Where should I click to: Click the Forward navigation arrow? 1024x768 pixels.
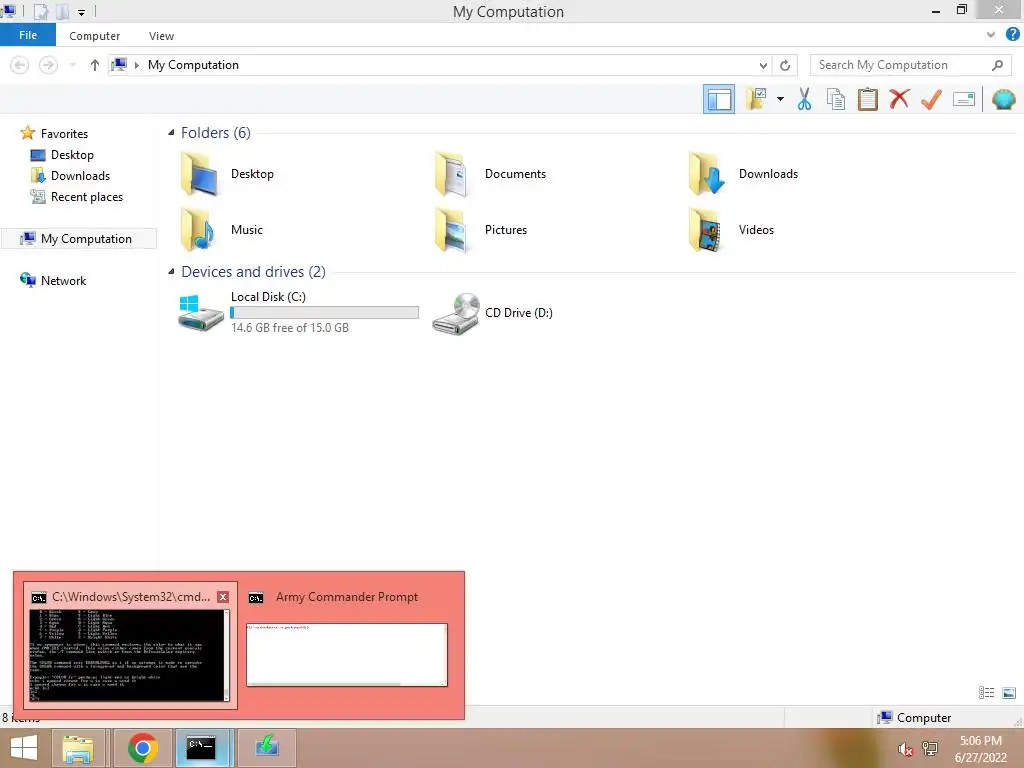[x=48, y=65]
